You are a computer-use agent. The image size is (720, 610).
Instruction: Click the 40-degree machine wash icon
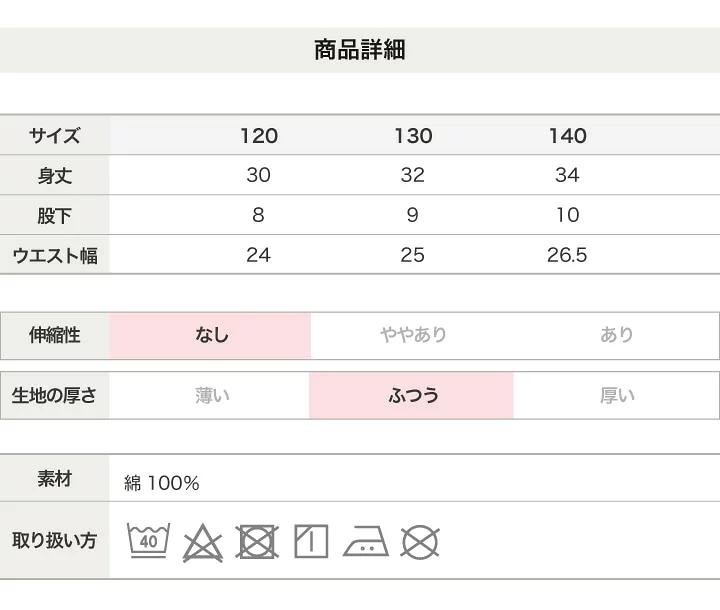point(148,541)
